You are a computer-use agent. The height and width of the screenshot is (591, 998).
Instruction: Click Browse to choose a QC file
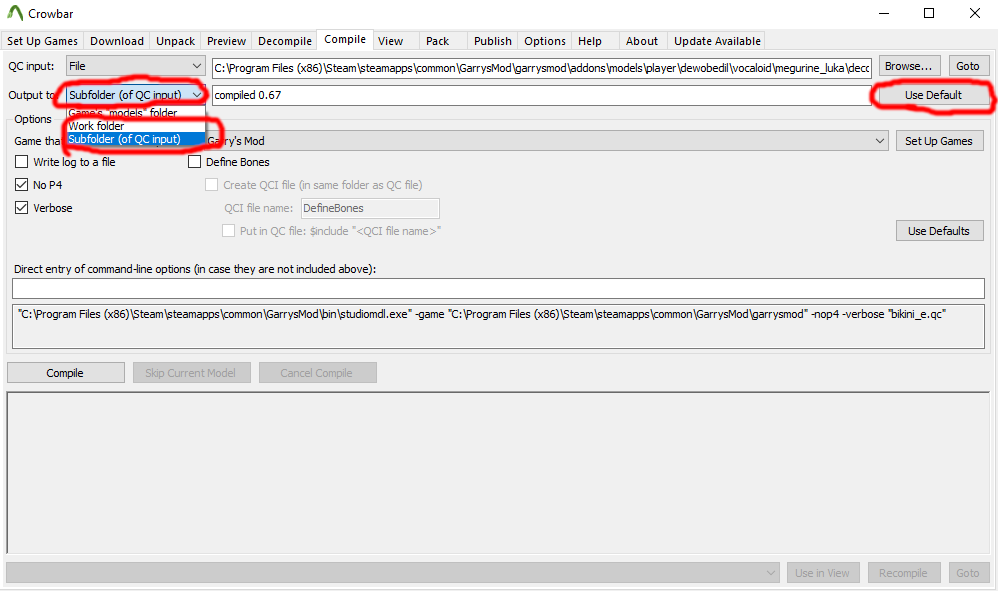tap(908, 66)
